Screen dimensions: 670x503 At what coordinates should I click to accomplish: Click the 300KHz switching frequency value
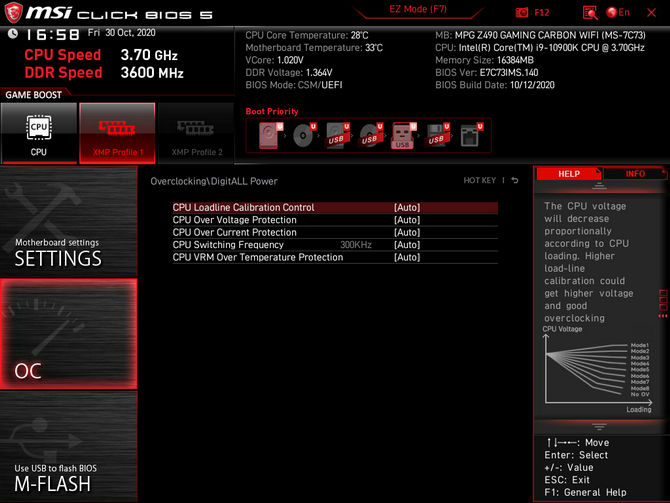coord(356,245)
